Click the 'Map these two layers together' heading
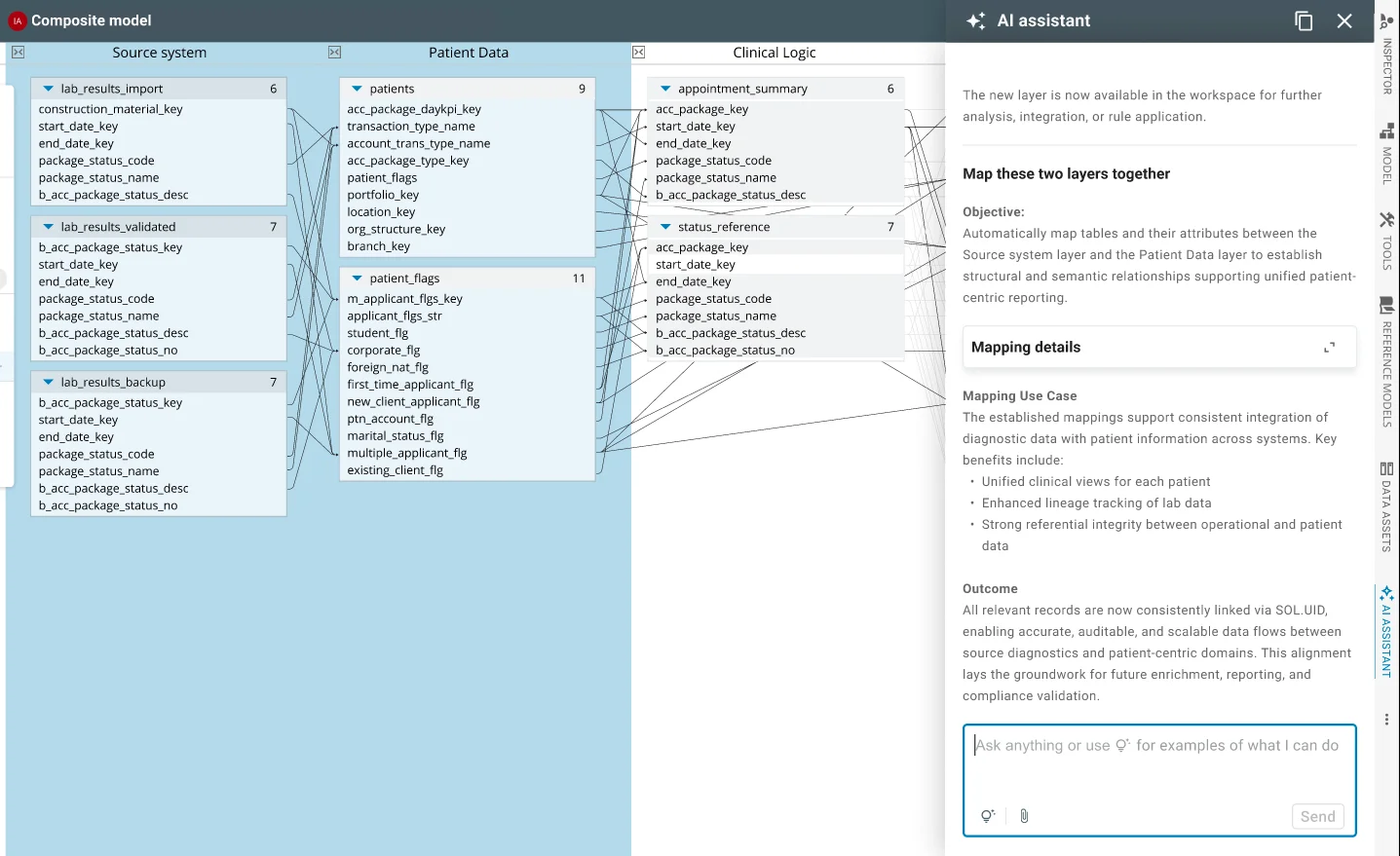The height and width of the screenshot is (856, 1400). 1066,174
